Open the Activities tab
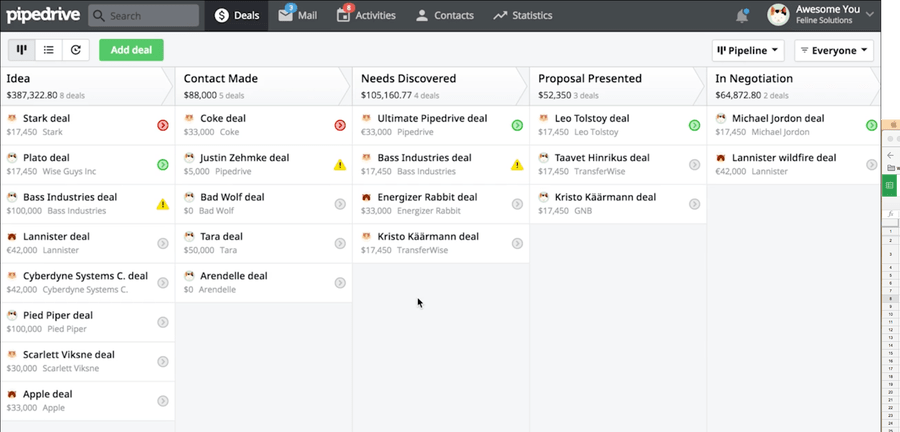 click(x=366, y=15)
